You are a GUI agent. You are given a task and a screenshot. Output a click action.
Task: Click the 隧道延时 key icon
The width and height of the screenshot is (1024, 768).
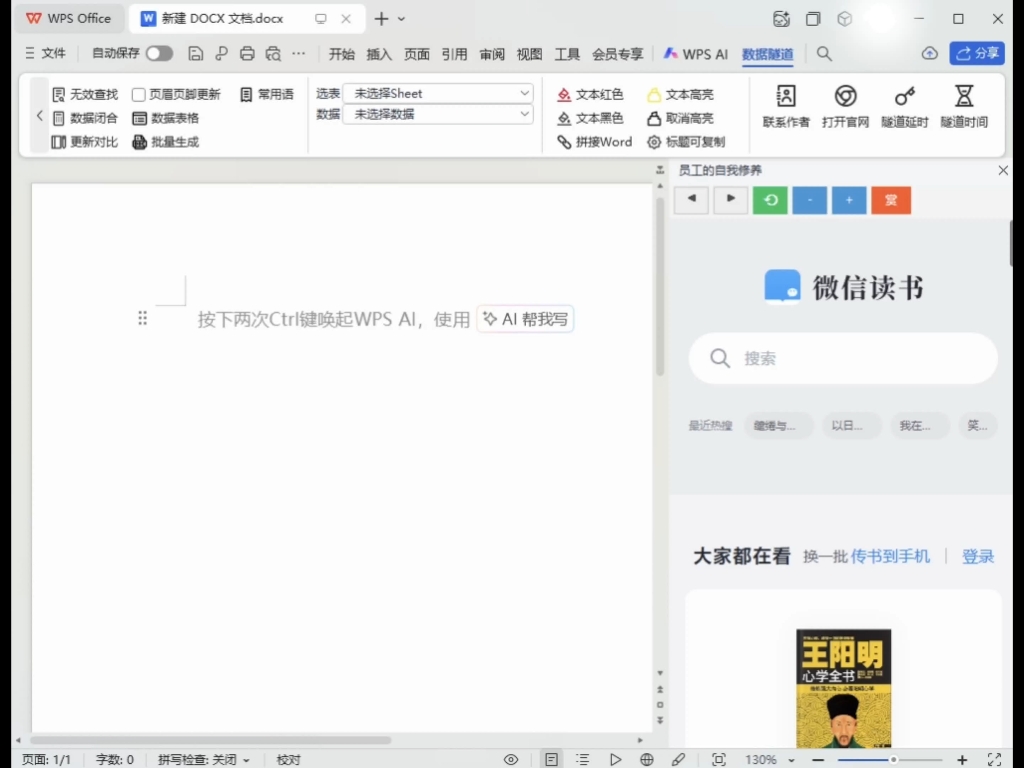click(904, 97)
